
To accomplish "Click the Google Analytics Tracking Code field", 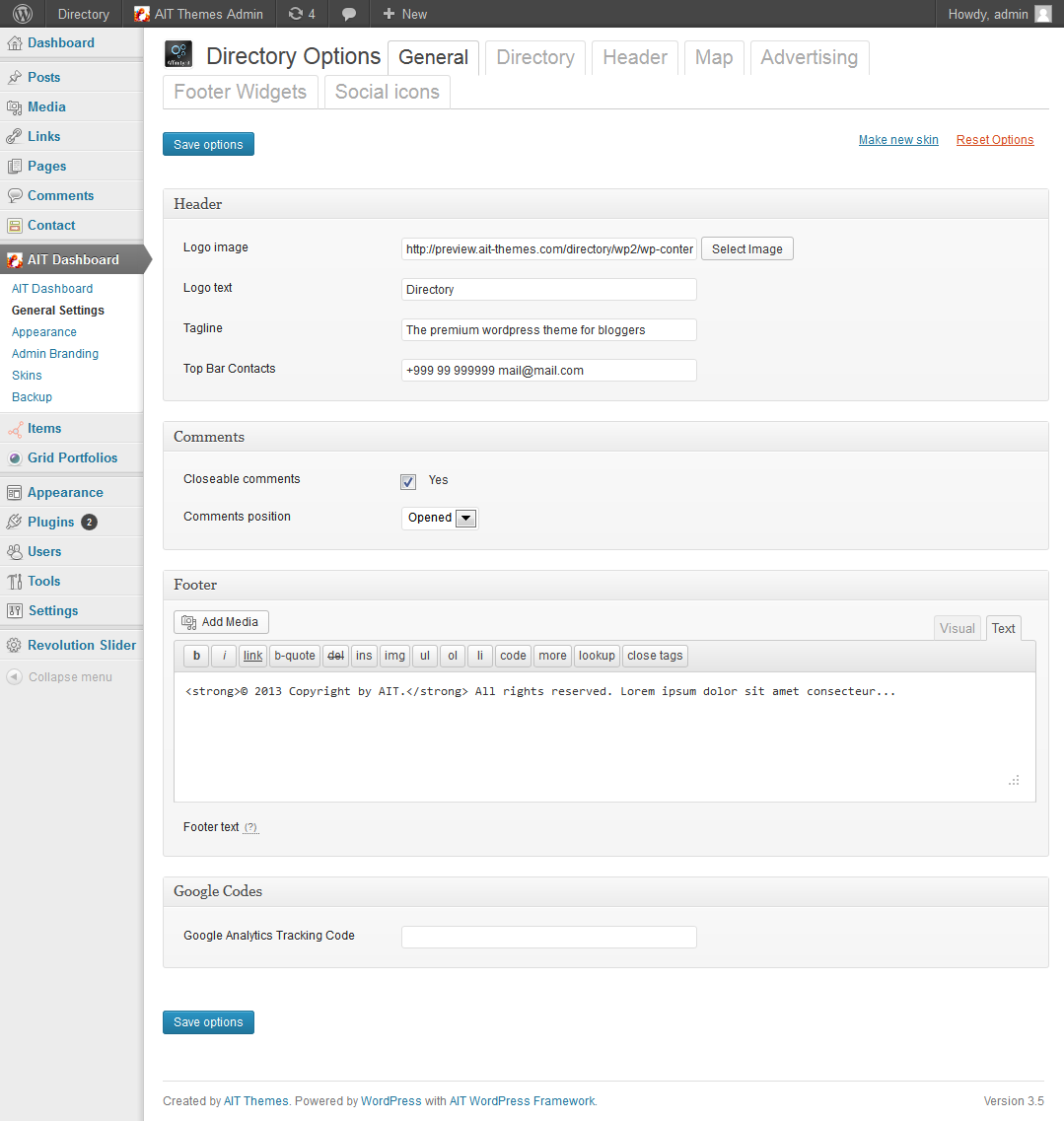I will coord(548,937).
